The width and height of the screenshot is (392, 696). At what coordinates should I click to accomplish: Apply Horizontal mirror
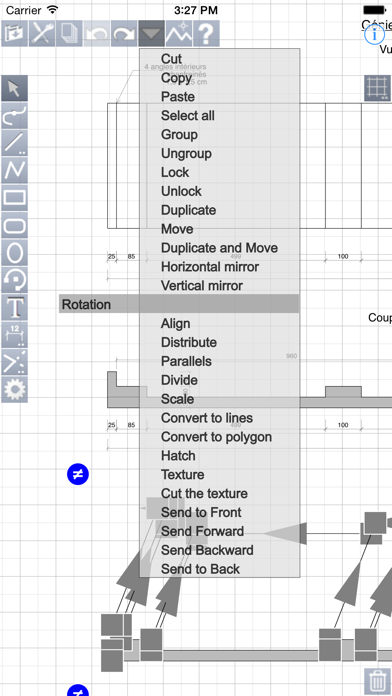[210, 267]
